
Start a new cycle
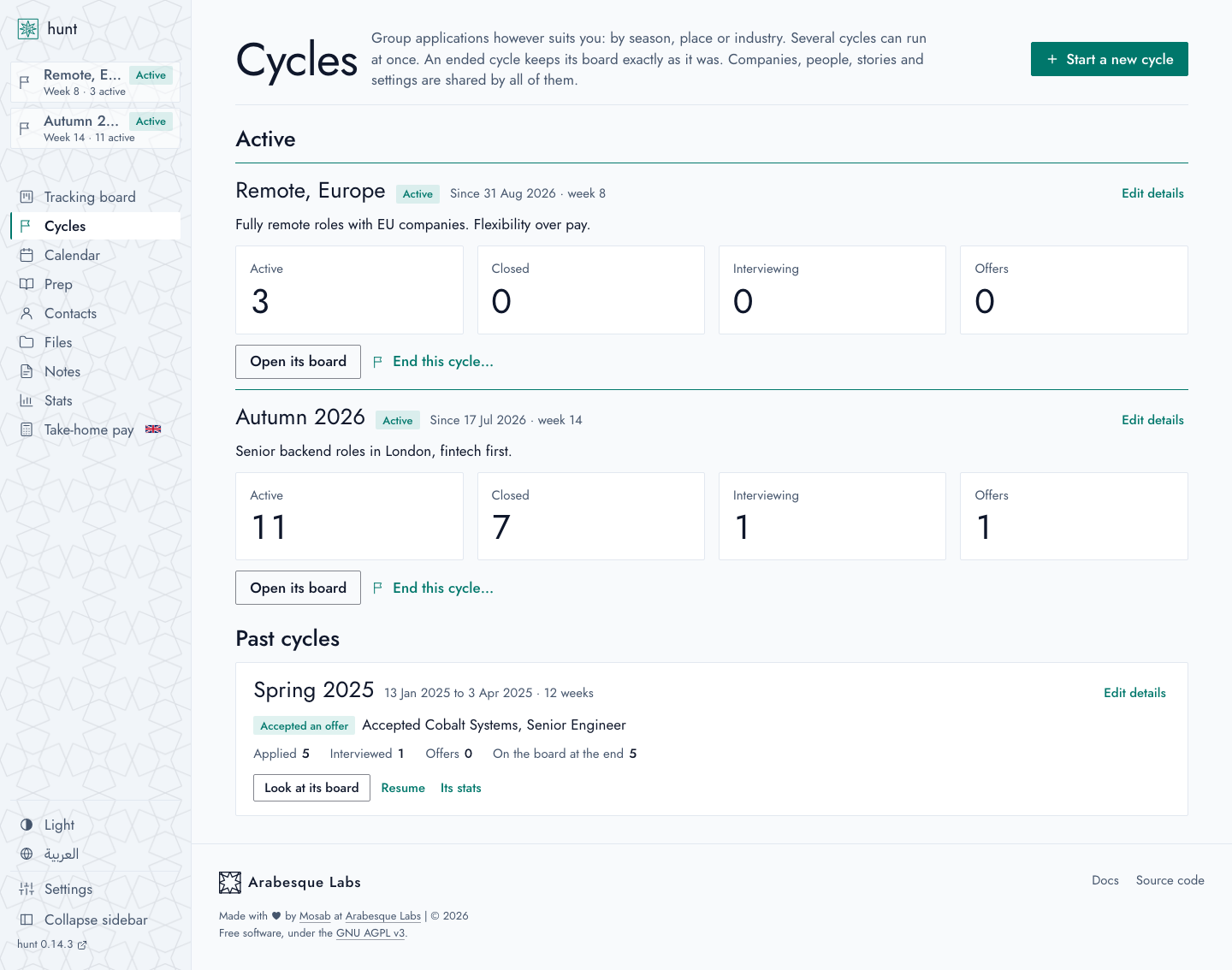(x=1110, y=59)
